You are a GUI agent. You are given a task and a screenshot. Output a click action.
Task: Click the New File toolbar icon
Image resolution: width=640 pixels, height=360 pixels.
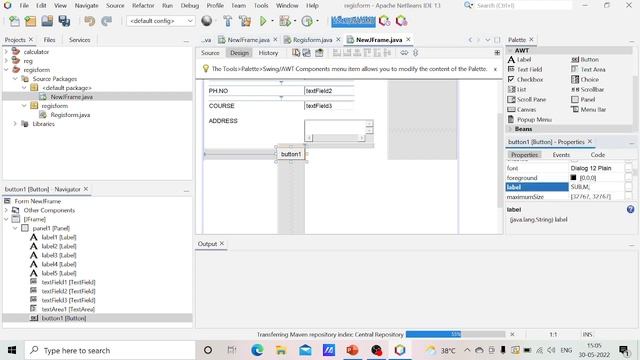(14, 21)
